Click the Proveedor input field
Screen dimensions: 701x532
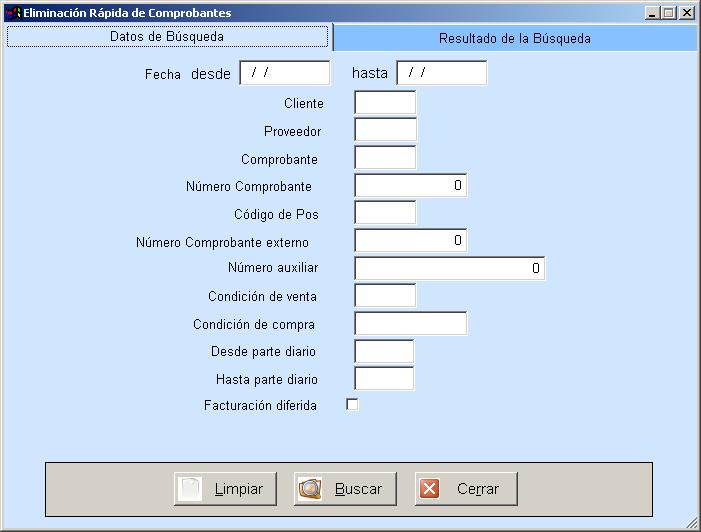coord(385,130)
